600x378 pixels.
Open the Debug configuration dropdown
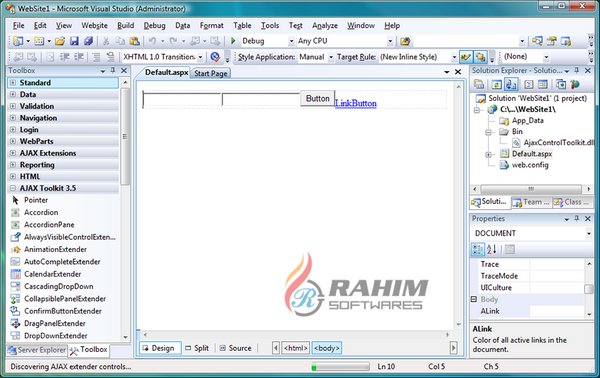tap(292, 41)
